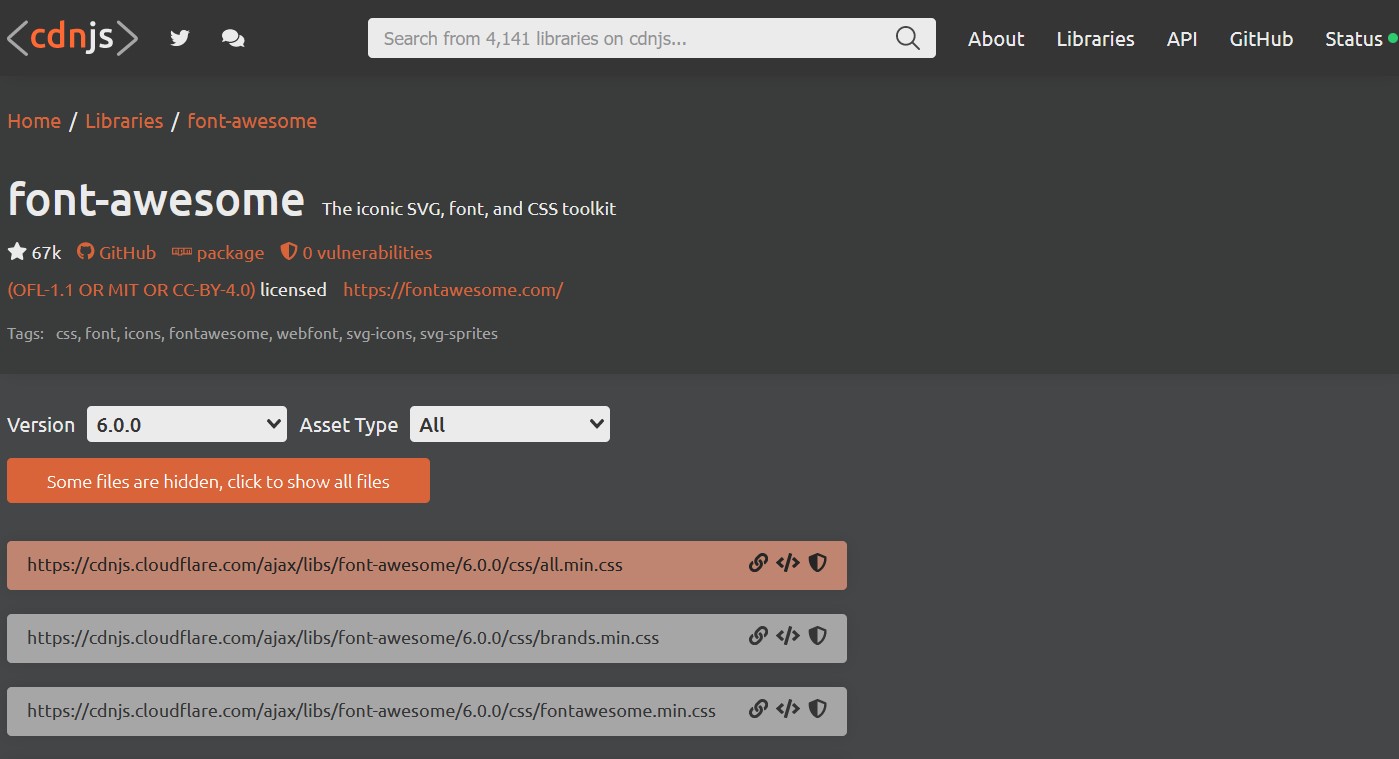The image size is (1399, 759).
Task: Open the Asset Type dropdown
Action: click(x=509, y=423)
